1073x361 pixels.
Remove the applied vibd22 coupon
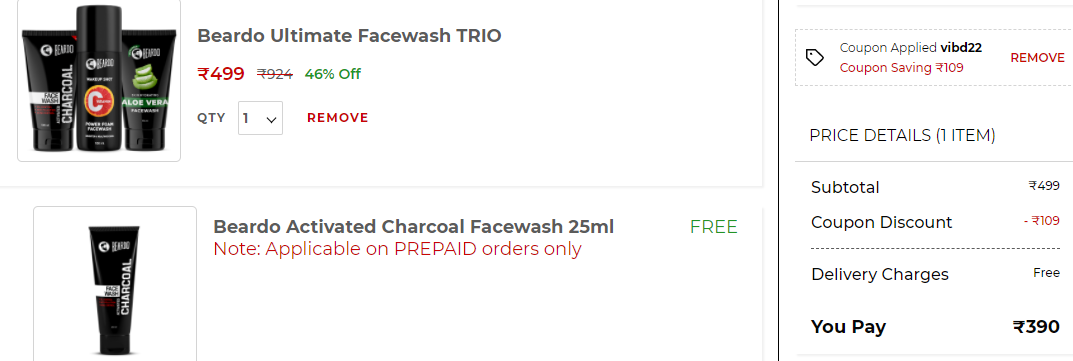(1037, 57)
